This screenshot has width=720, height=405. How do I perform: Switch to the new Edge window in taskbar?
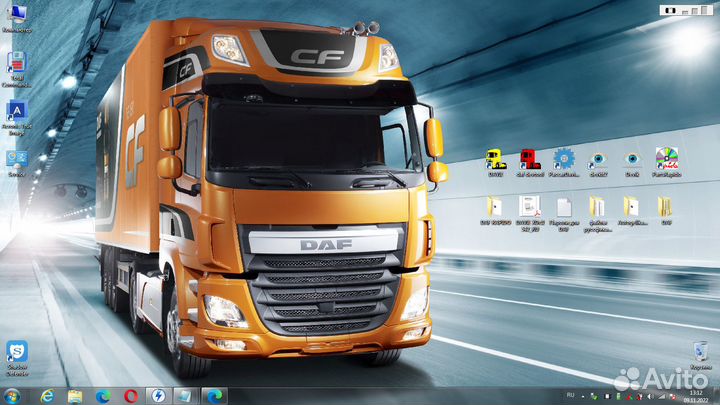[x=214, y=396]
